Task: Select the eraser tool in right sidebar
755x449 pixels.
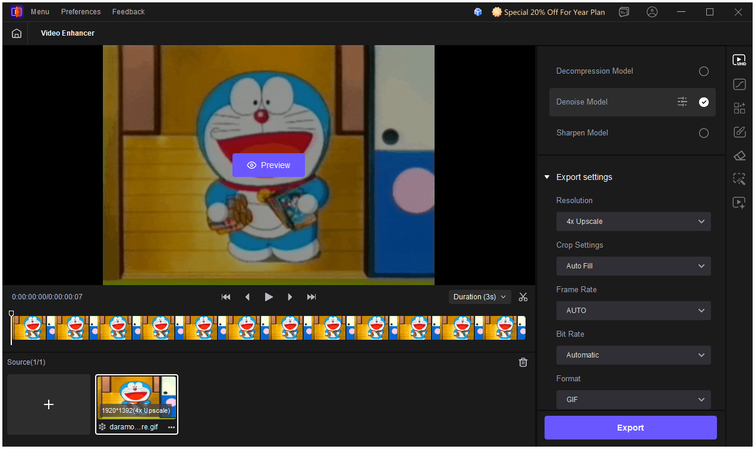Action: pyautogui.click(x=739, y=155)
